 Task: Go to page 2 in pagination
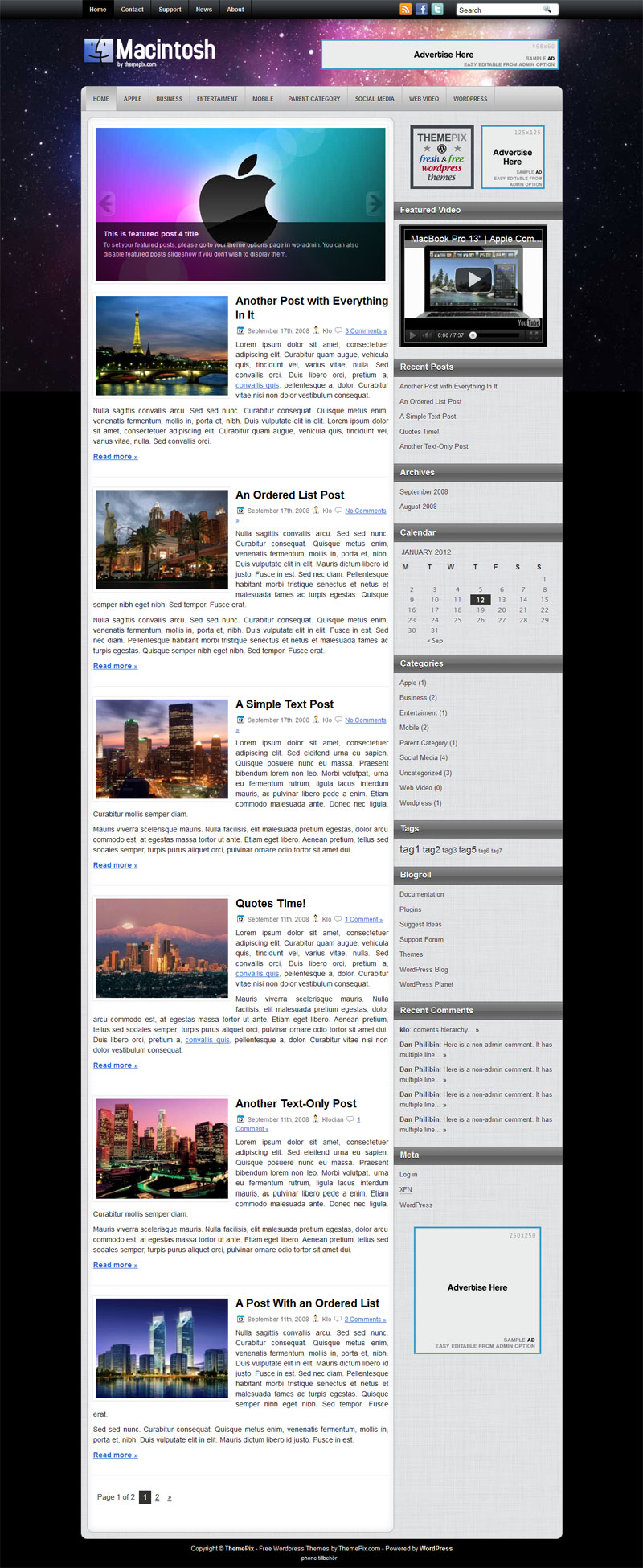157,1497
